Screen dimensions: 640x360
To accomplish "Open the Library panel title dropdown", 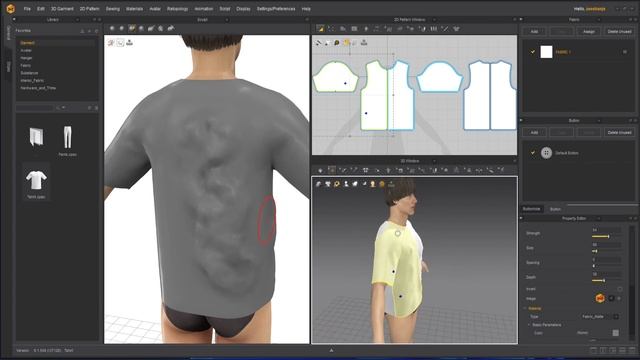I will point(77,20).
